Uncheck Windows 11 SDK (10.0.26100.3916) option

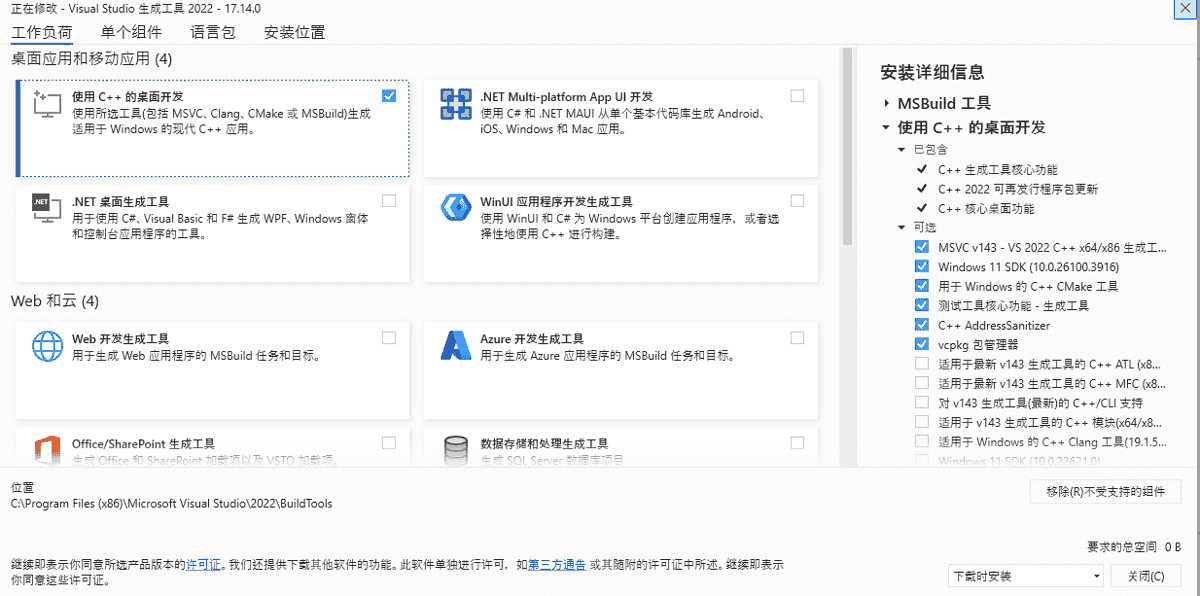coord(921,266)
